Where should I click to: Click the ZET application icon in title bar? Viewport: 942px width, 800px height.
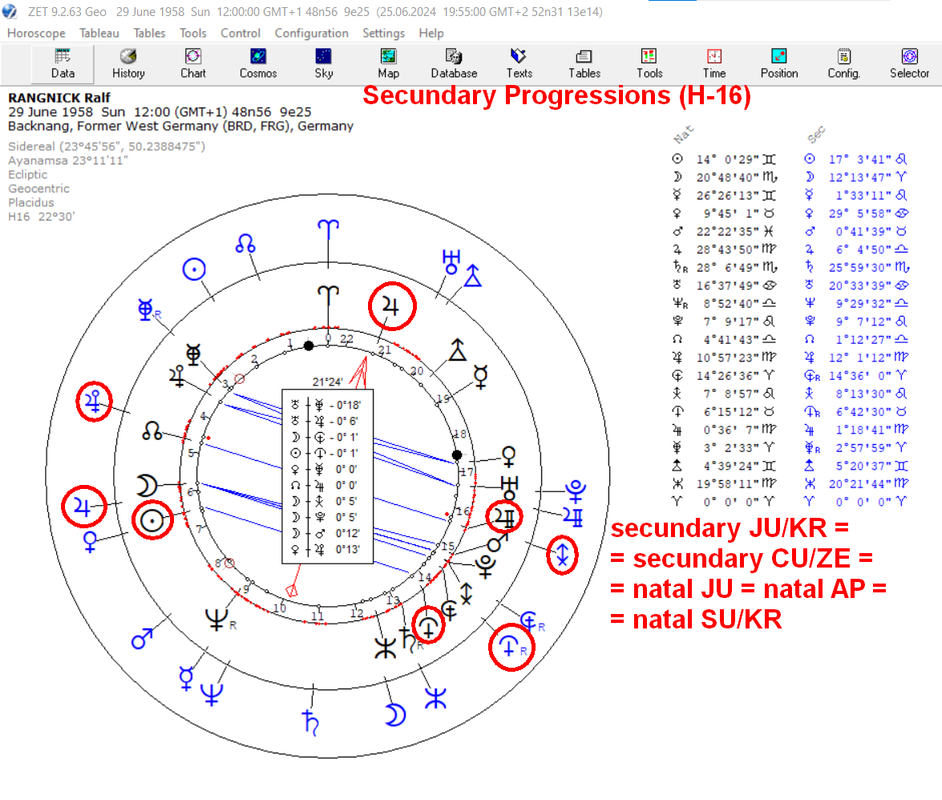coord(10,11)
